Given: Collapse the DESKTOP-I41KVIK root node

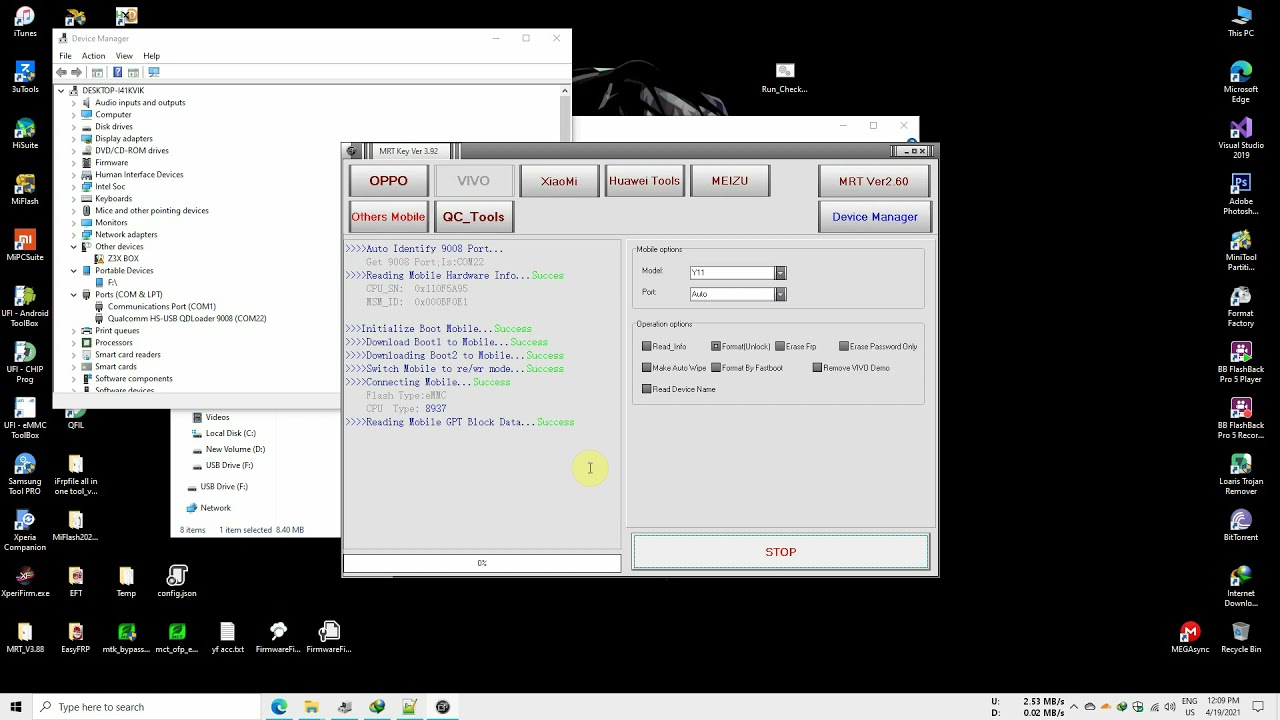Looking at the screenshot, I should tap(61, 91).
